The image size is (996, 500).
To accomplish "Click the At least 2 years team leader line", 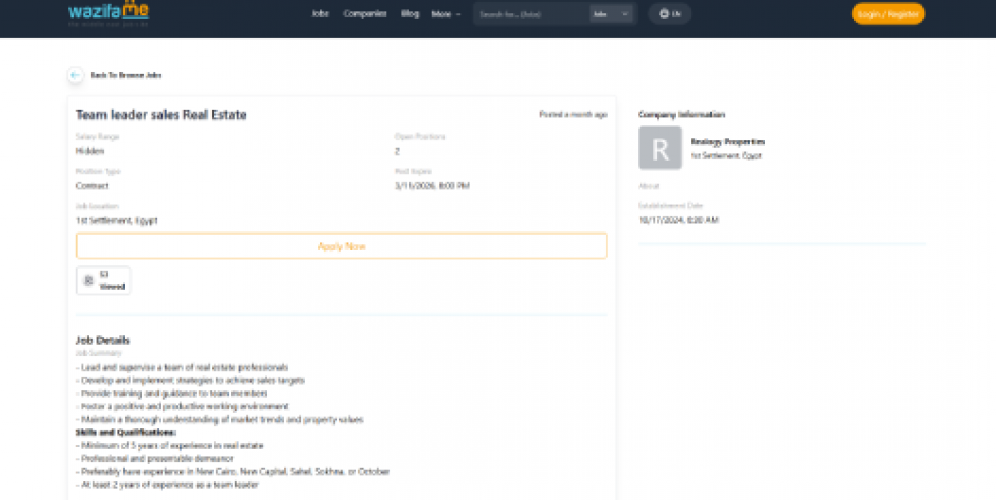I will point(167,485).
